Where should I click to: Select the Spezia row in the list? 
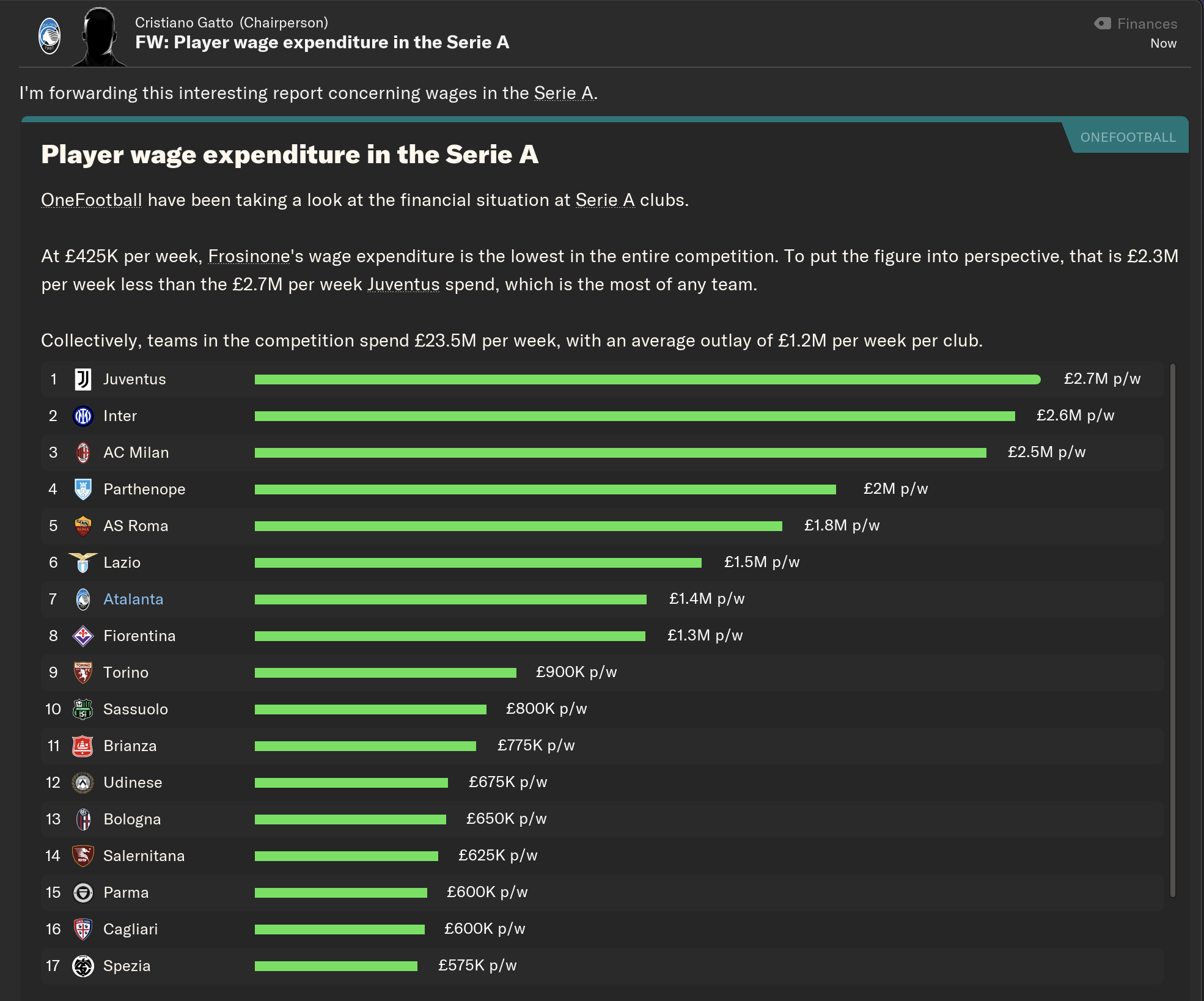127,966
